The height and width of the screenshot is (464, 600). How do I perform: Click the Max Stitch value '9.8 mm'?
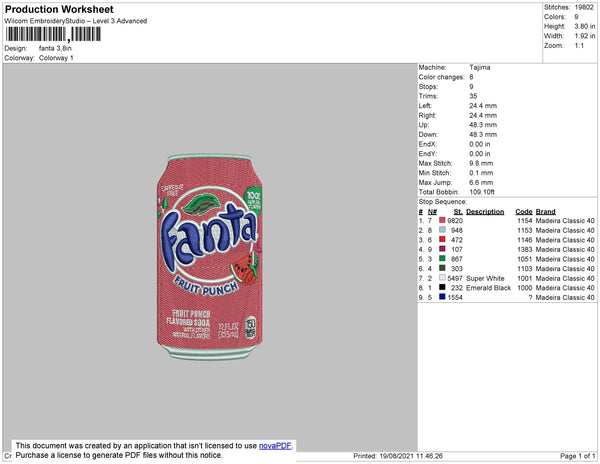pos(481,163)
